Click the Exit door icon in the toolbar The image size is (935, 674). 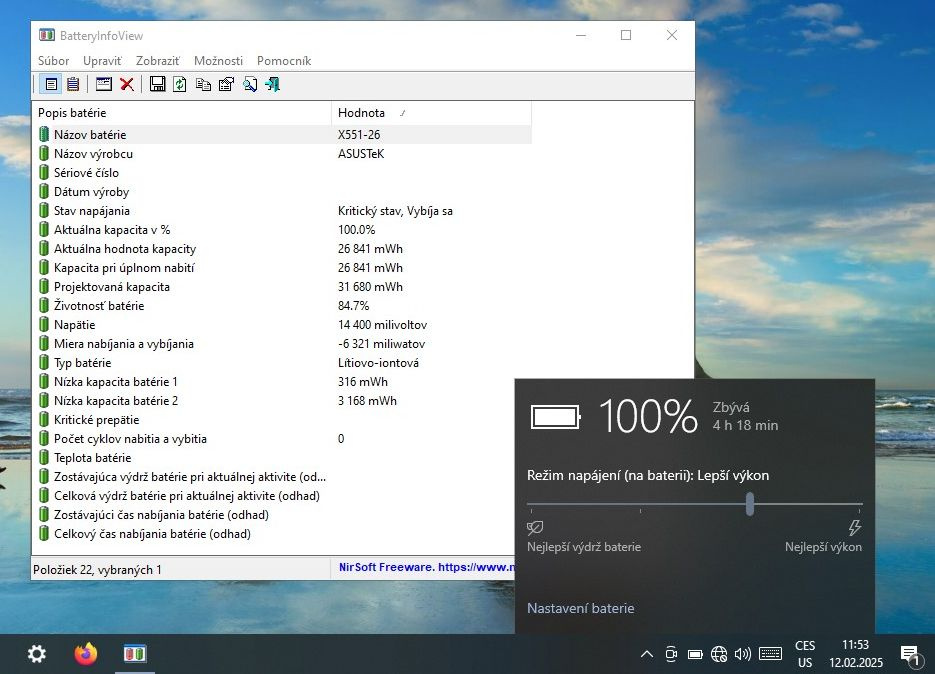click(272, 84)
